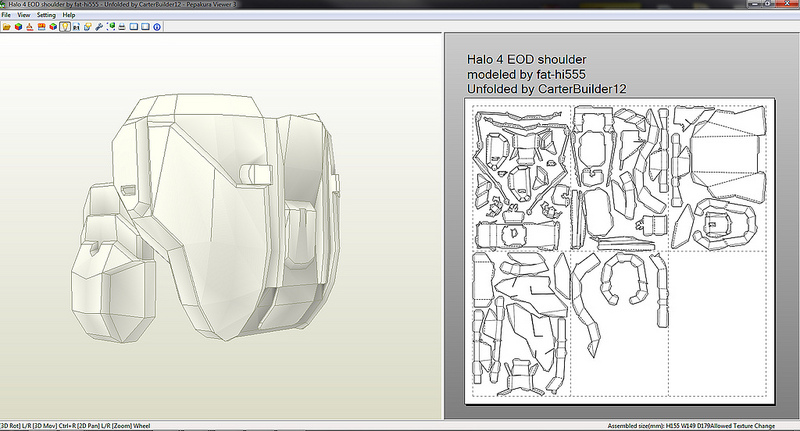Image resolution: width=800 pixels, height=431 pixels.
Task: Open a file with the folder icon
Action: 7,27
